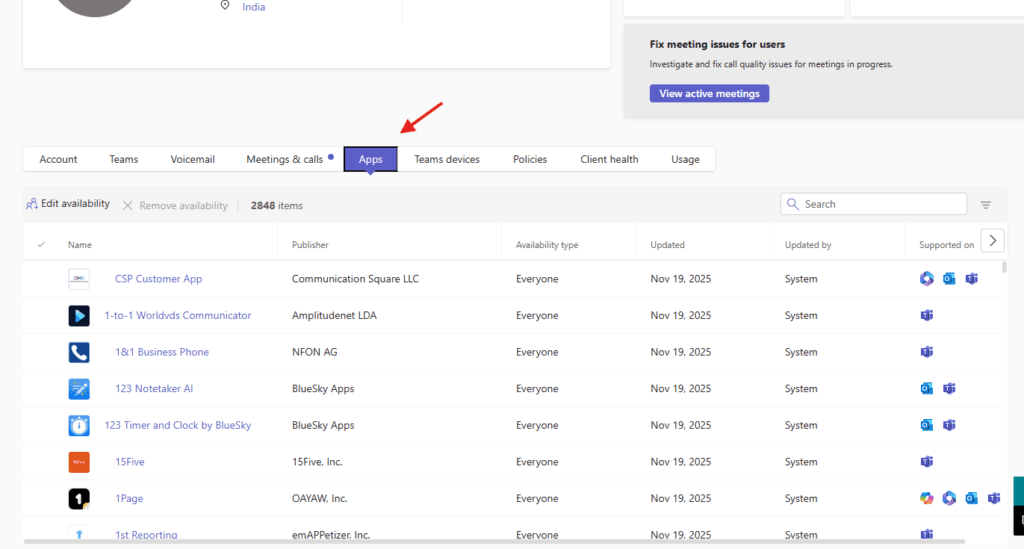Click the 1-to-1 Worldvds Communicator app icon
The image size is (1024, 549).
pos(79,316)
